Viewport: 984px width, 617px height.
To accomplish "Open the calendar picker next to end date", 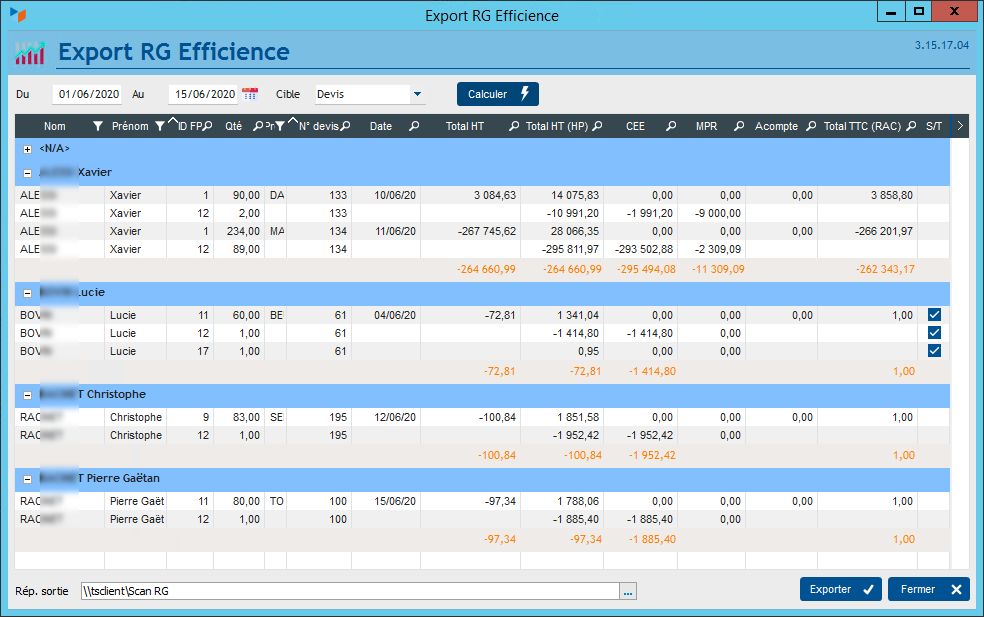I will point(250,94).
